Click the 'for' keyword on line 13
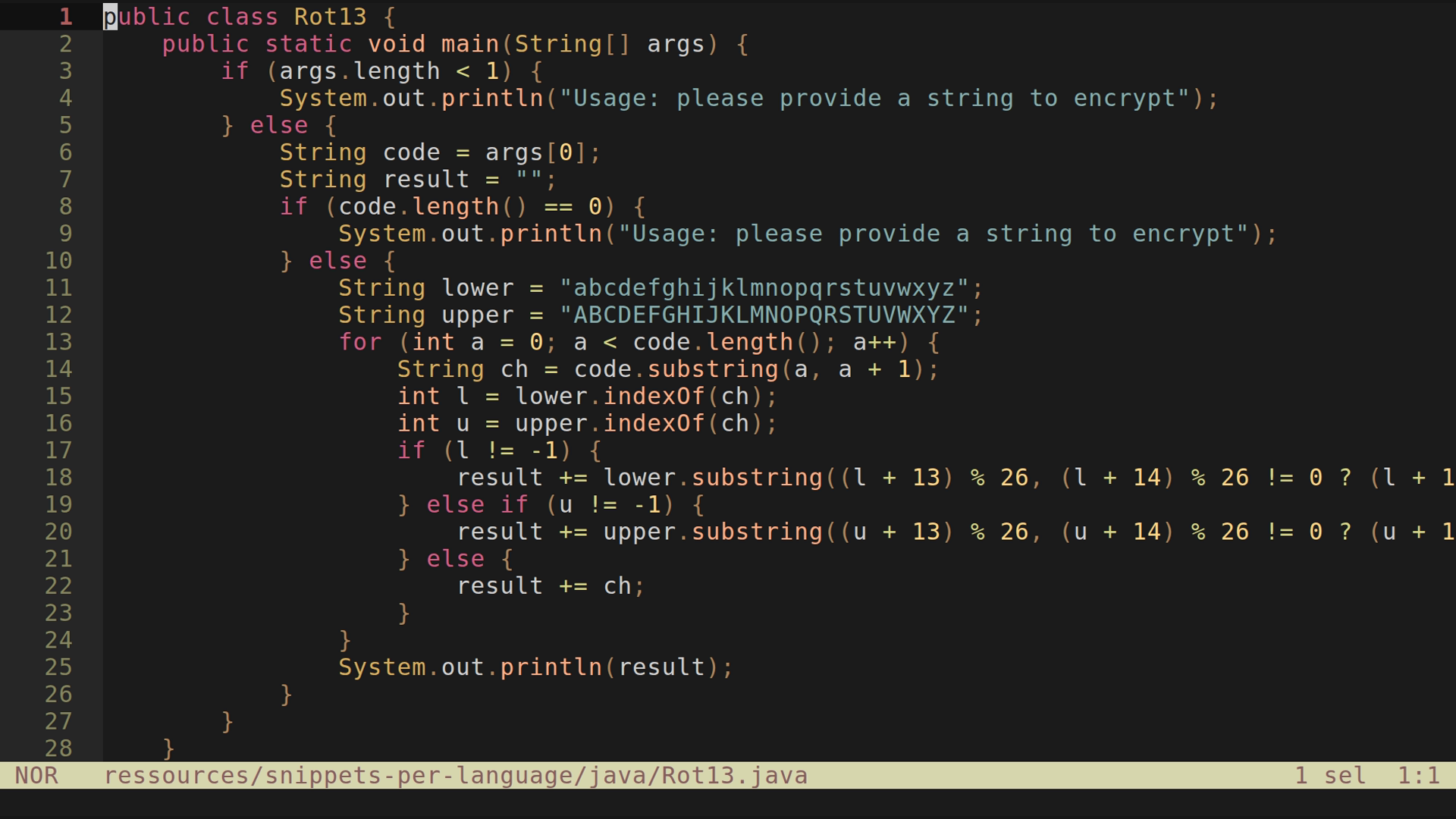This screenshot has height=819, width=1456. coord(360,342)
